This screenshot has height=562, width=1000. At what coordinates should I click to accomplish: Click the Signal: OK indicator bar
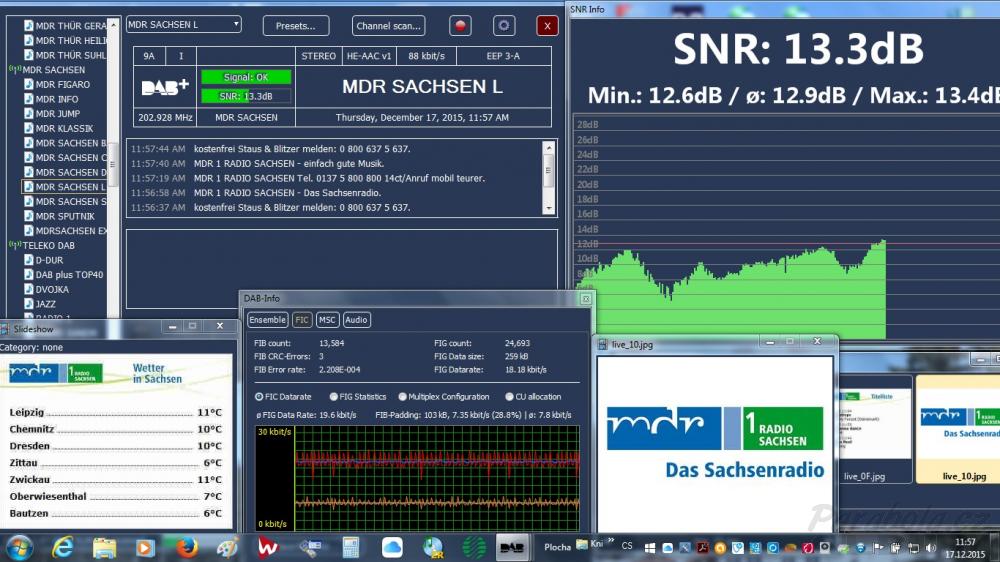[x=246, y=77]
